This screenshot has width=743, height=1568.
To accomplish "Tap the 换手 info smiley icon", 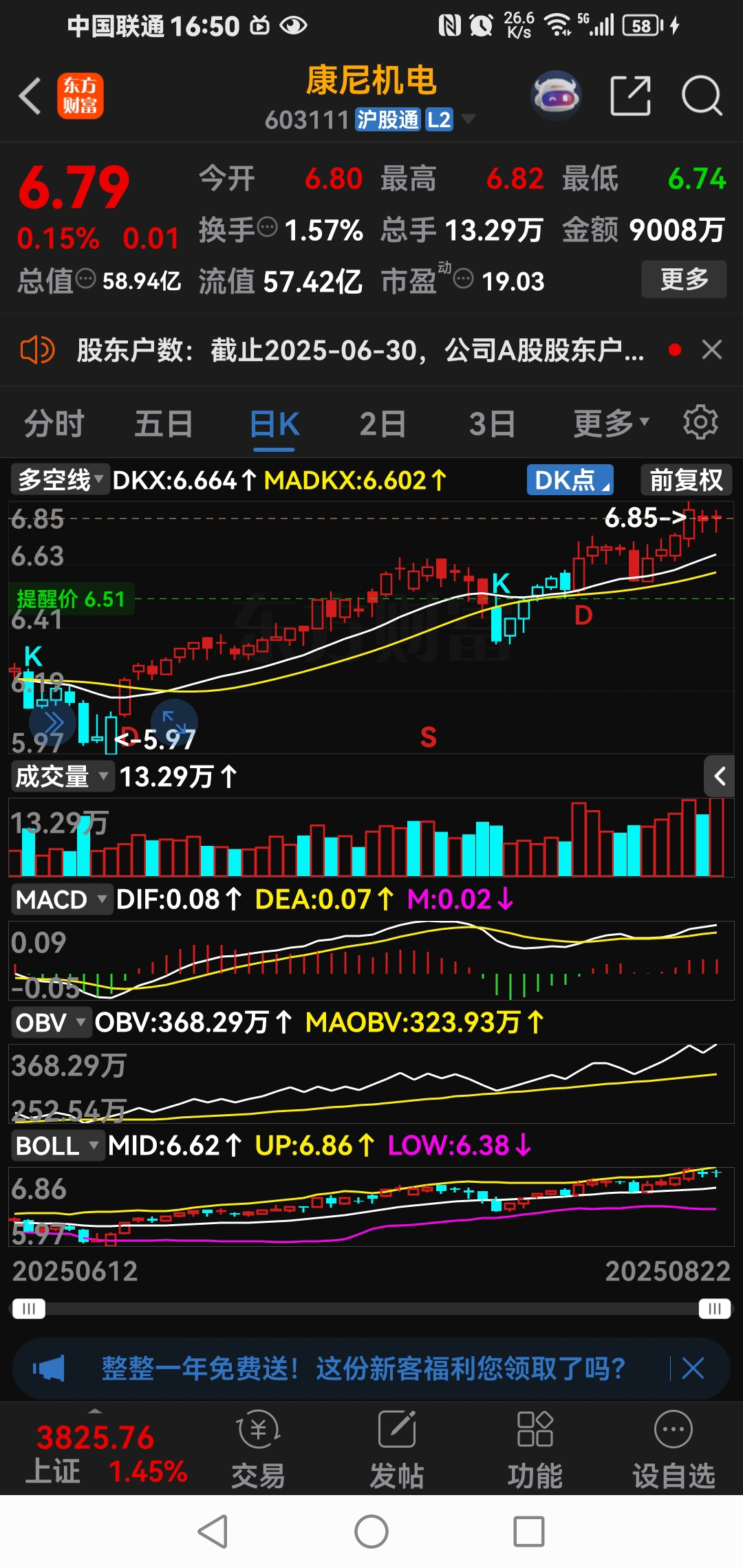I will click(267, 226).
